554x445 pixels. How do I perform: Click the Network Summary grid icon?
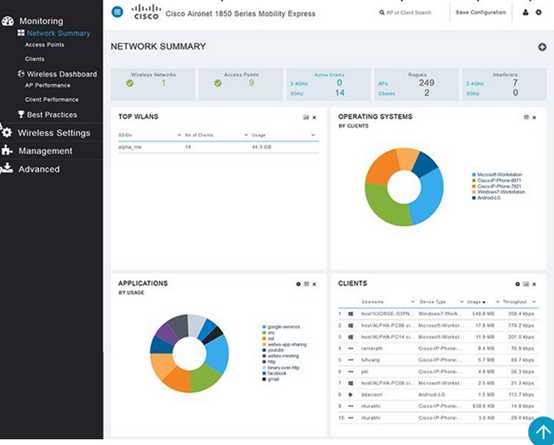pos(21,33)
